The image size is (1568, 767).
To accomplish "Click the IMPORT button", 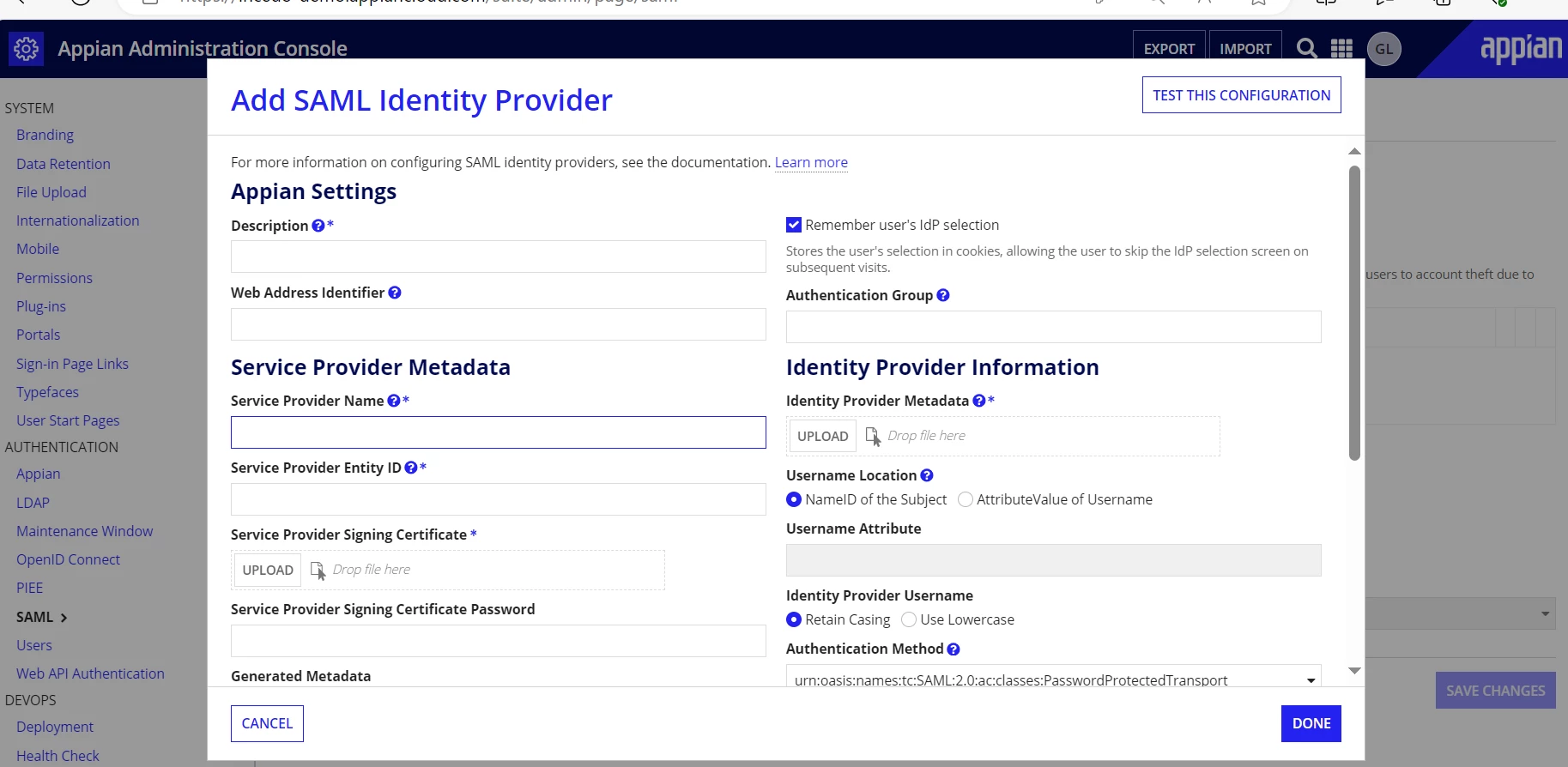I will 1245,49.
